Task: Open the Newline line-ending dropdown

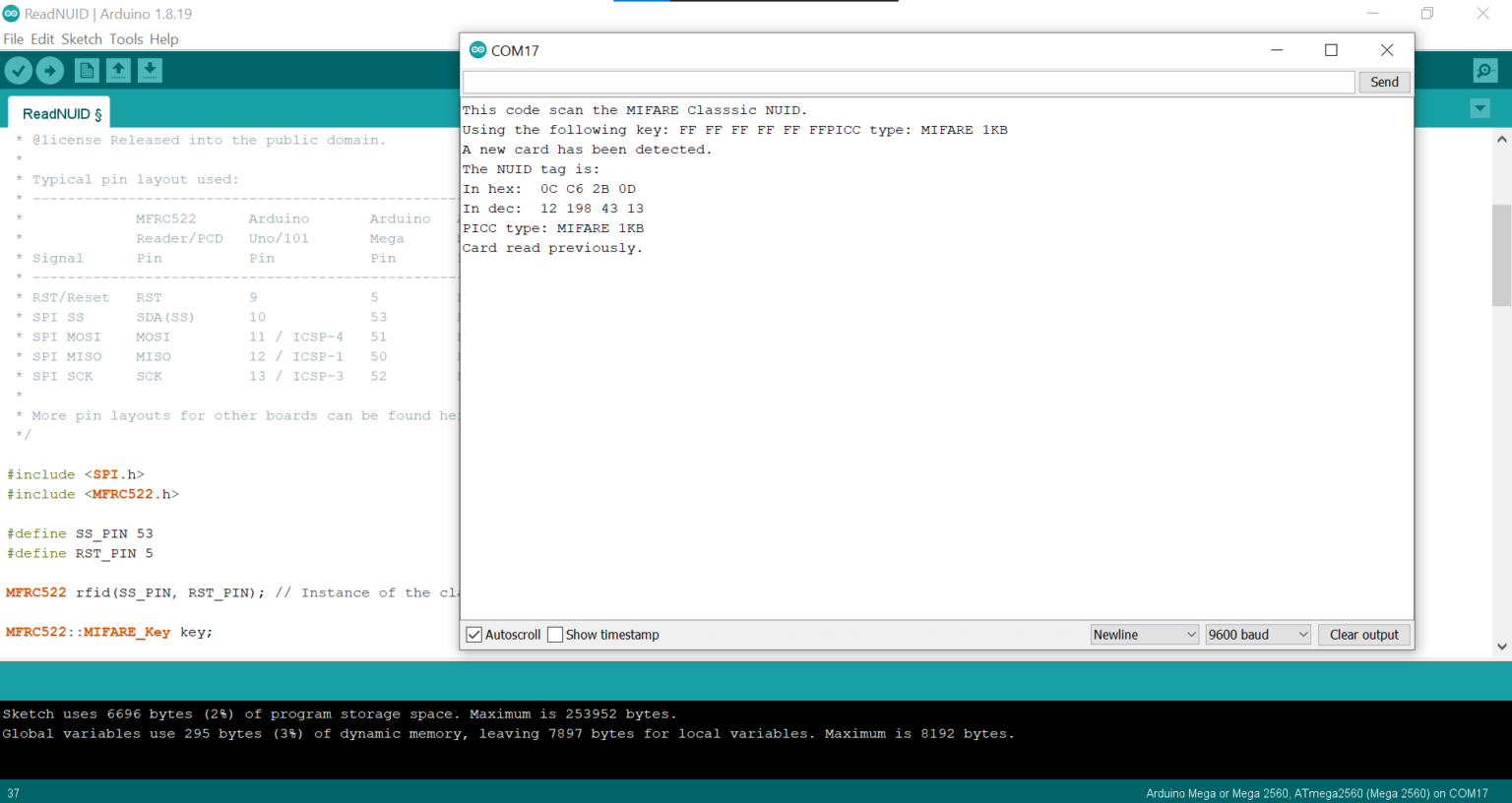Action: (1144, 635)
